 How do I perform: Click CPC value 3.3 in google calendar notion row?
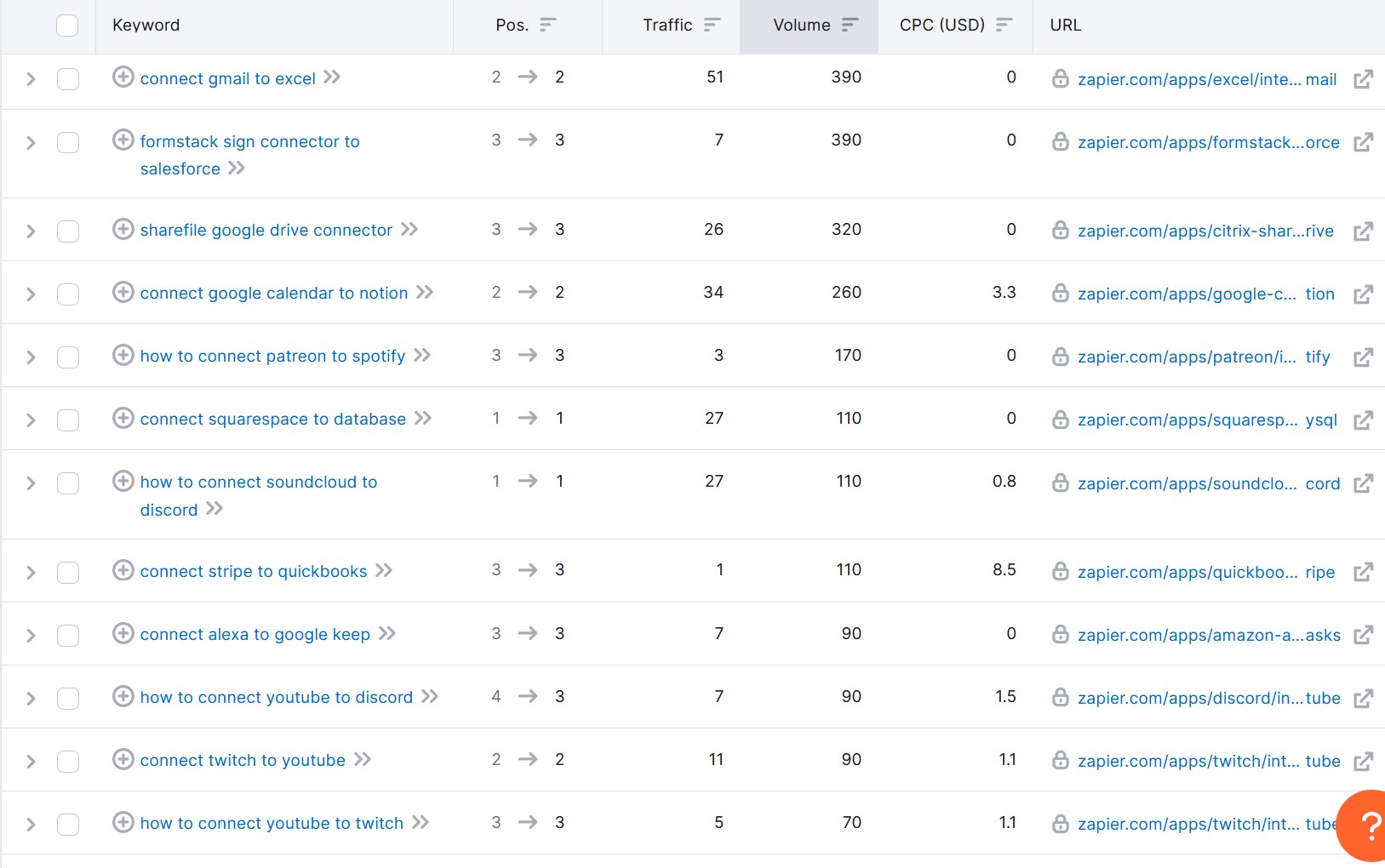[x=1004, y=292]
